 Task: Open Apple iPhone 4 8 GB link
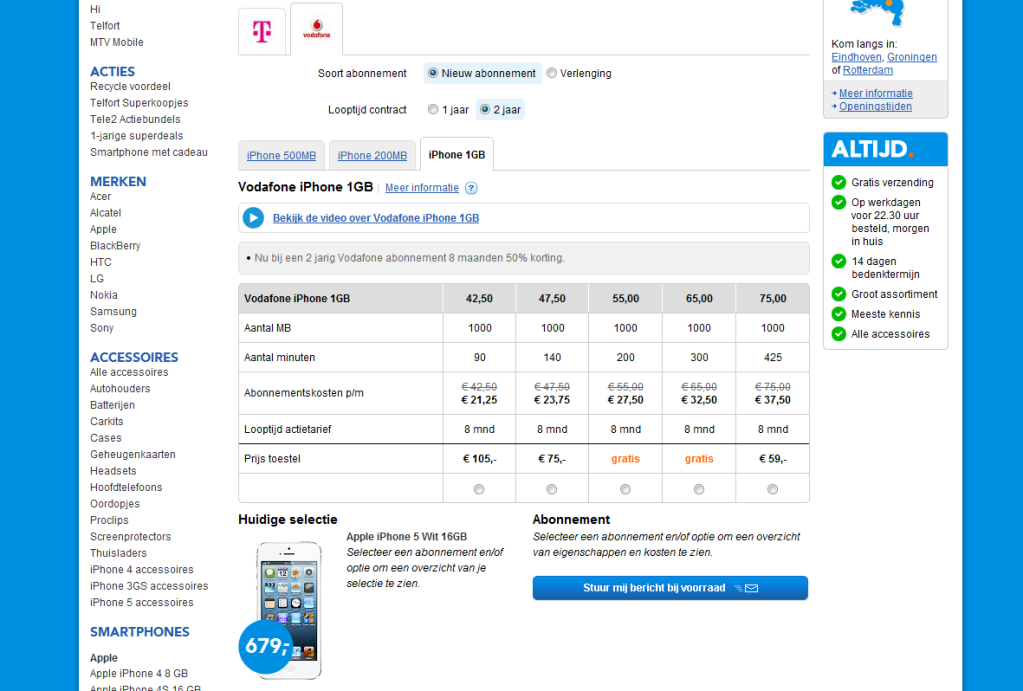coord(139,673)
